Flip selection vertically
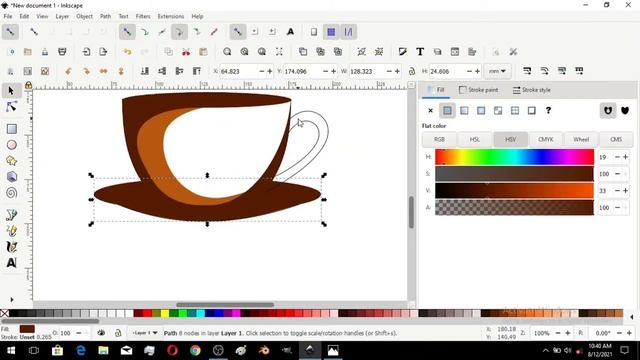This screenshot has width=640, height=360. (x=121, y=71)
